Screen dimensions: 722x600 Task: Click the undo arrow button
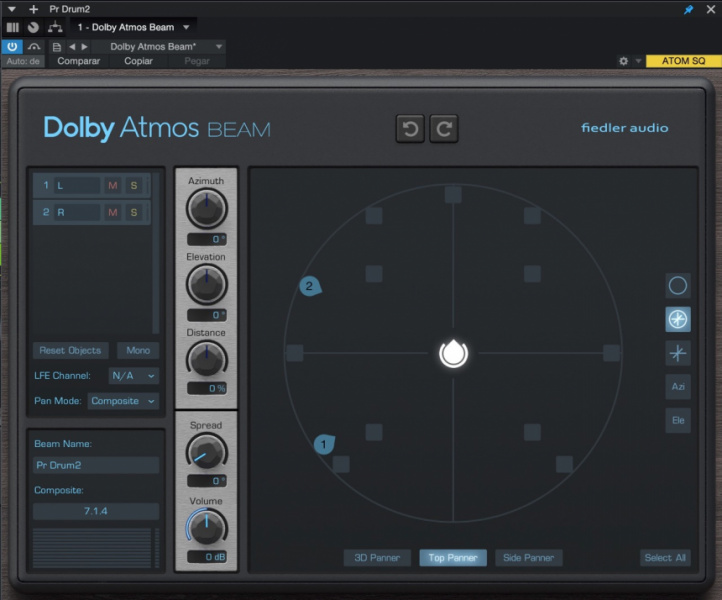tap(410, 128)
